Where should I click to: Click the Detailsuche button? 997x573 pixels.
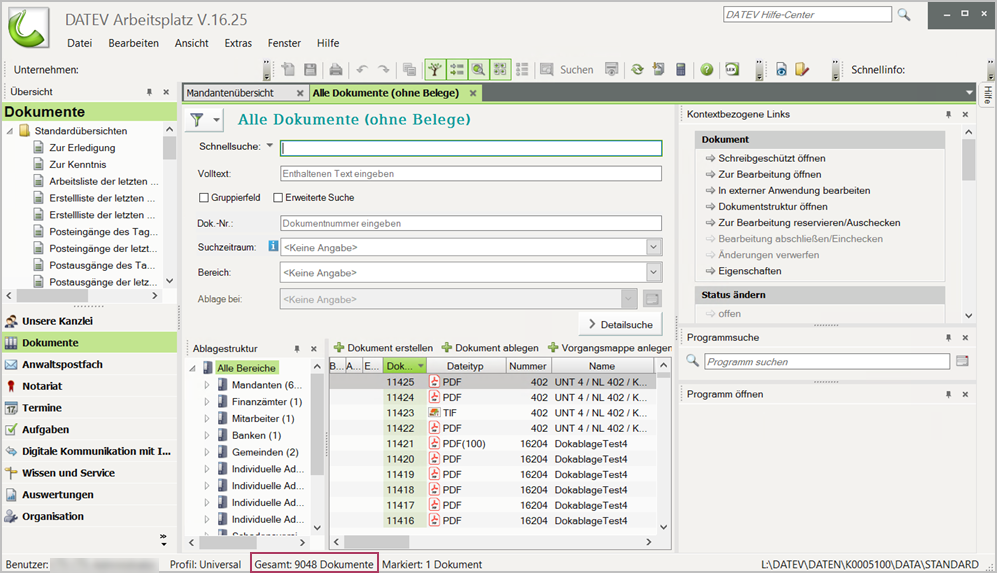click(620, 324)
